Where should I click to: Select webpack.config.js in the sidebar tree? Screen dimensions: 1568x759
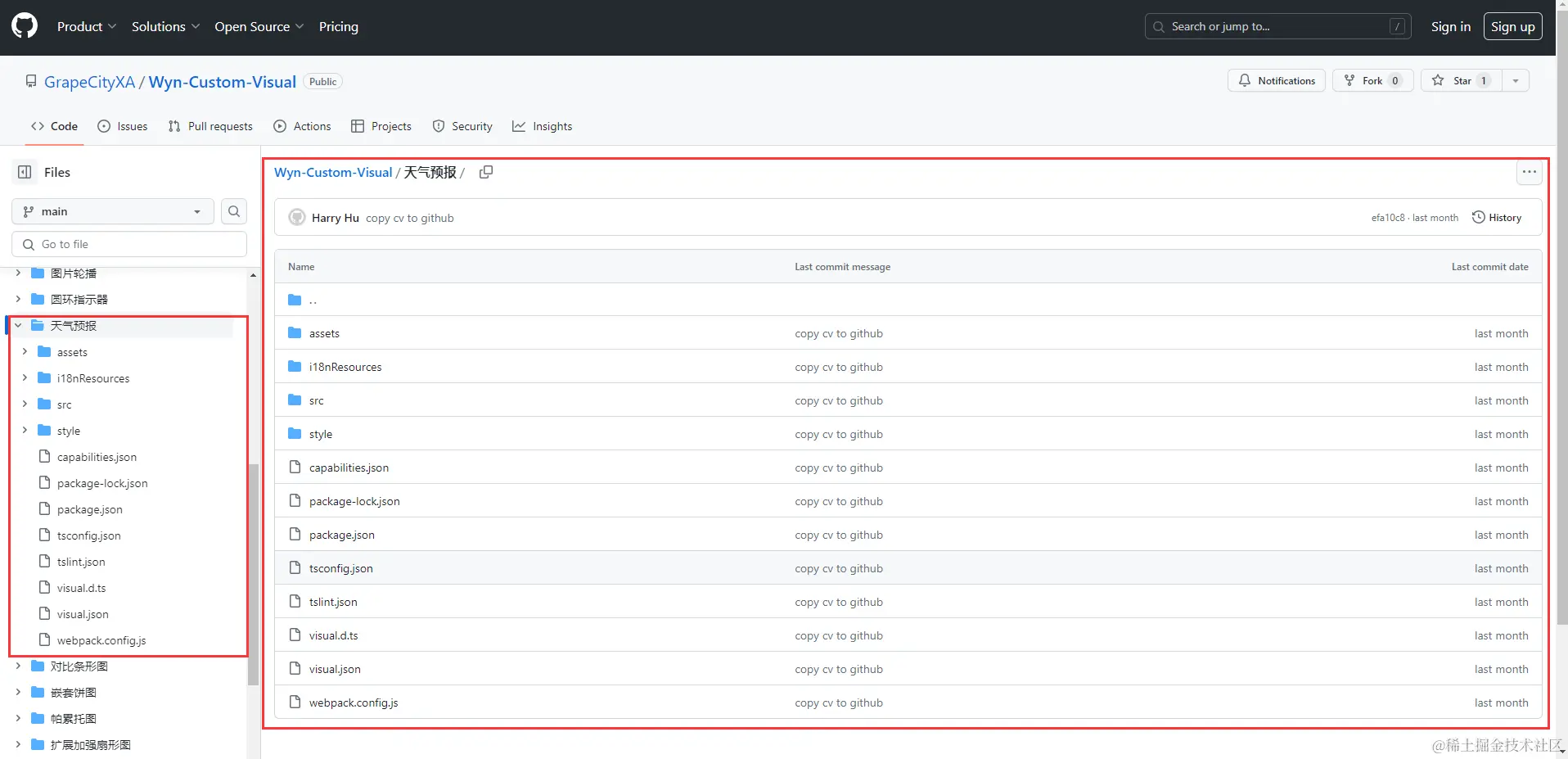[x=101, y=640]
